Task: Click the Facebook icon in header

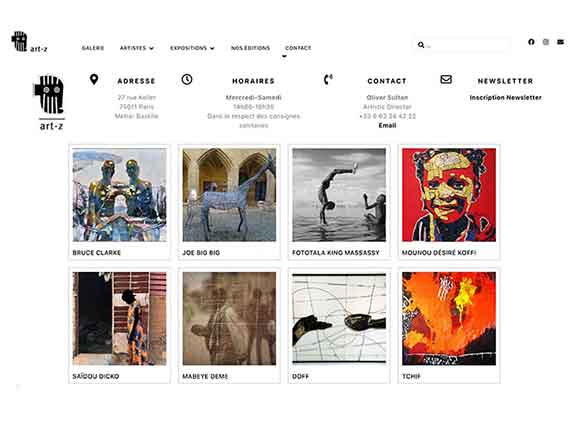Action: coord(531,42)
